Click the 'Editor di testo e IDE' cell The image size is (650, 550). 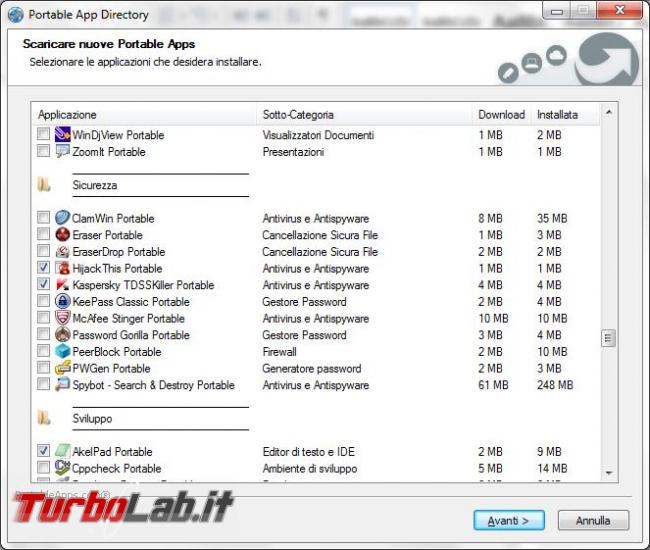tap(309, 452)
